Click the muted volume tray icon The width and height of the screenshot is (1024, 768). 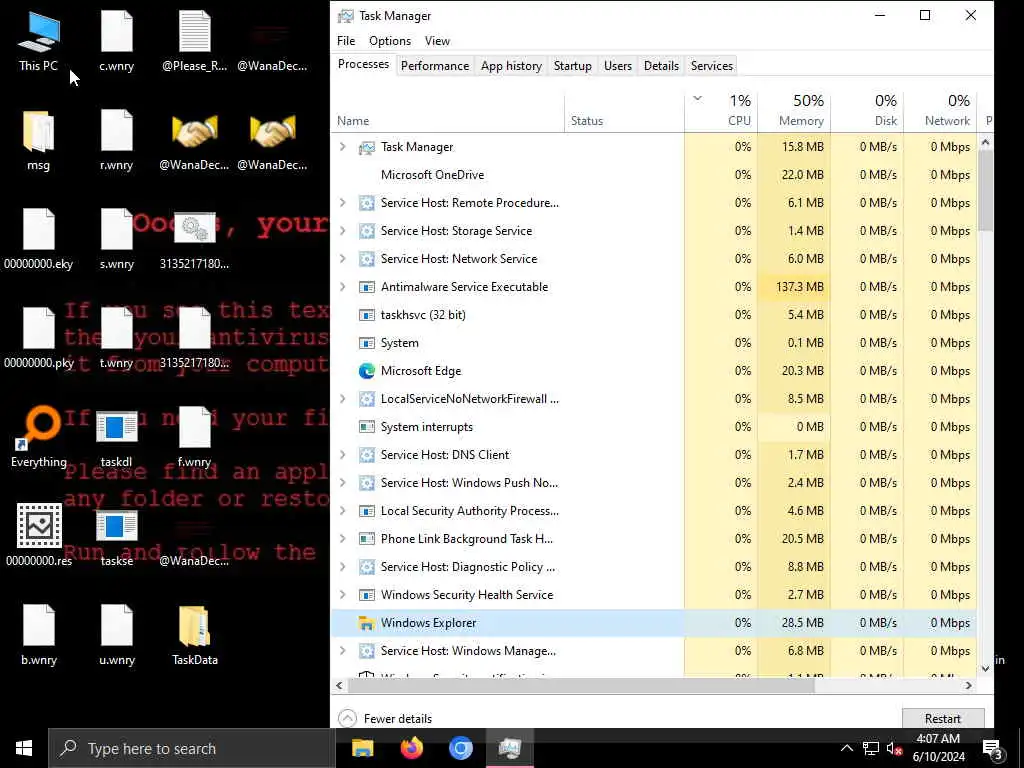click(x=894, y=748)
